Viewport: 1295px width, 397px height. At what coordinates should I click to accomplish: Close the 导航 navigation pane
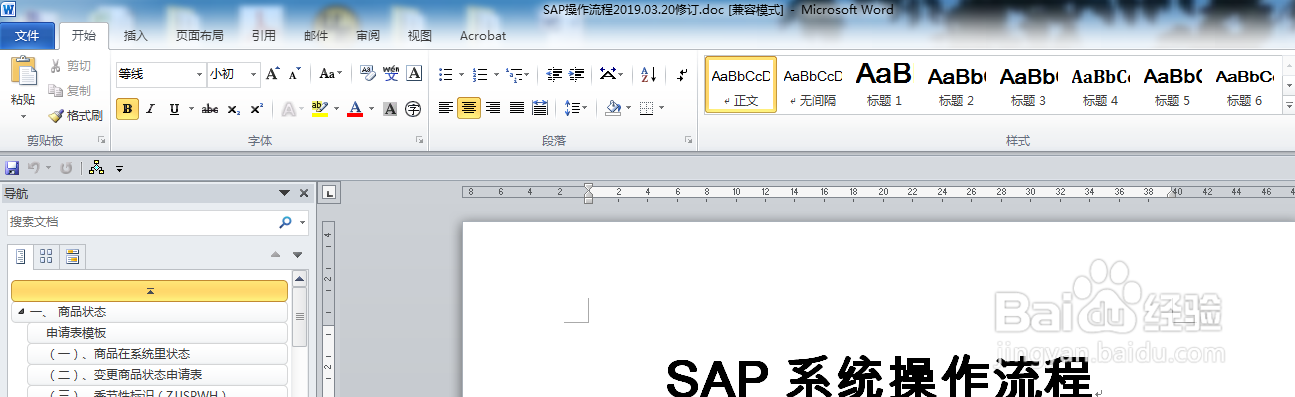coord(304,193)
